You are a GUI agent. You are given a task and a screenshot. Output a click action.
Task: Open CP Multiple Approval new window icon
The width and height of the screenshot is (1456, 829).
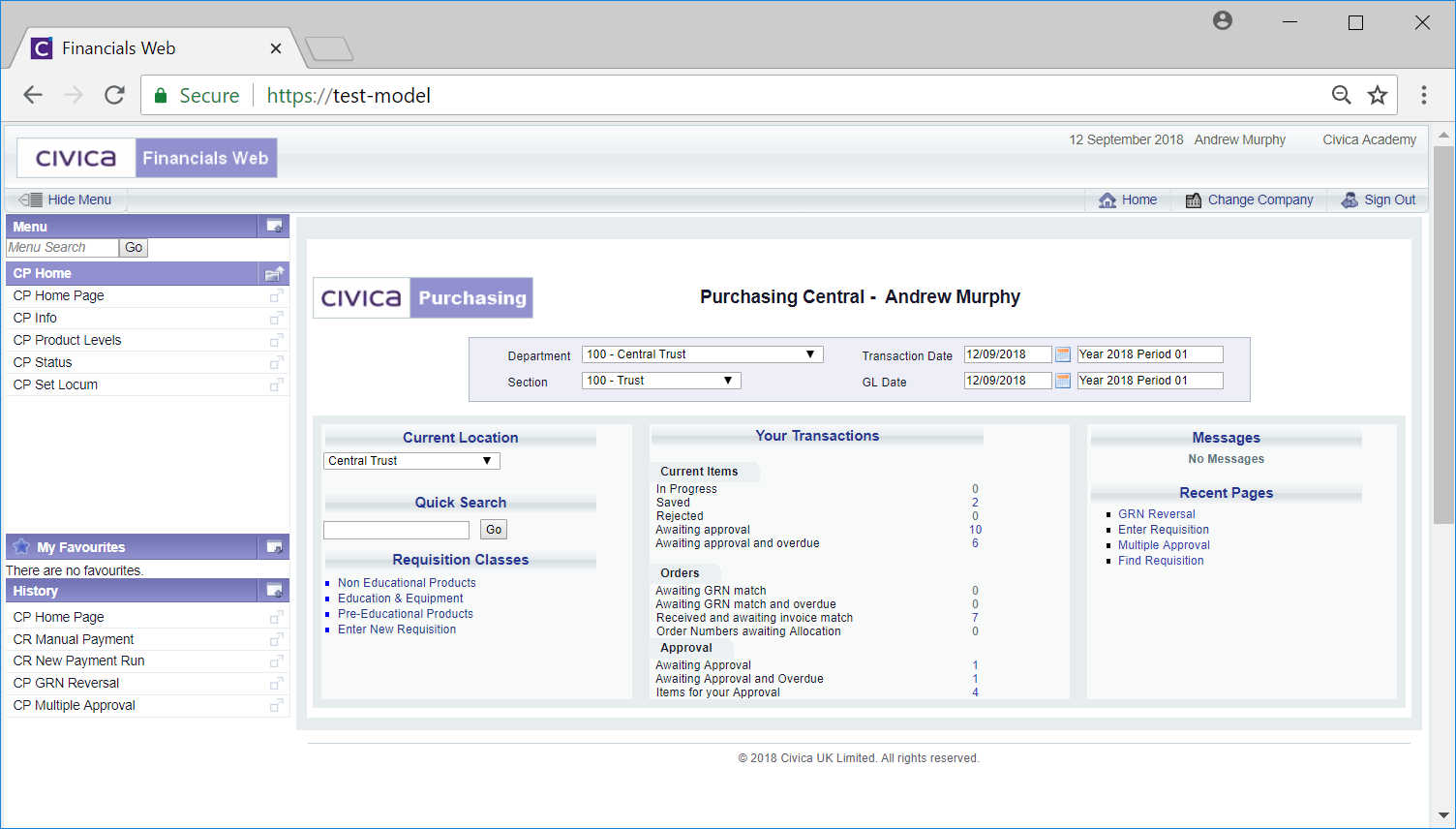click(x=277, y=705)
